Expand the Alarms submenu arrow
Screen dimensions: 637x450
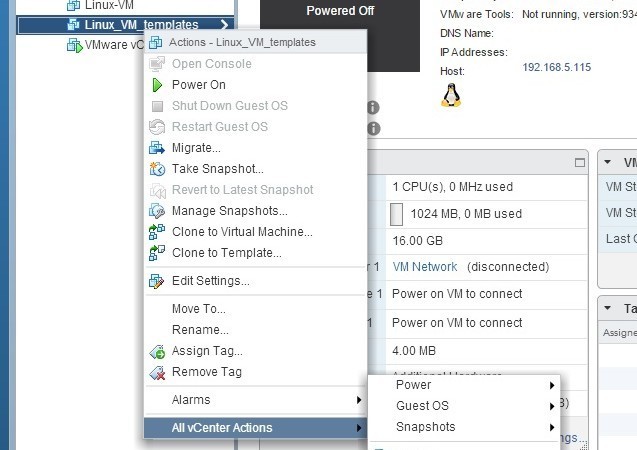(359, 400)
